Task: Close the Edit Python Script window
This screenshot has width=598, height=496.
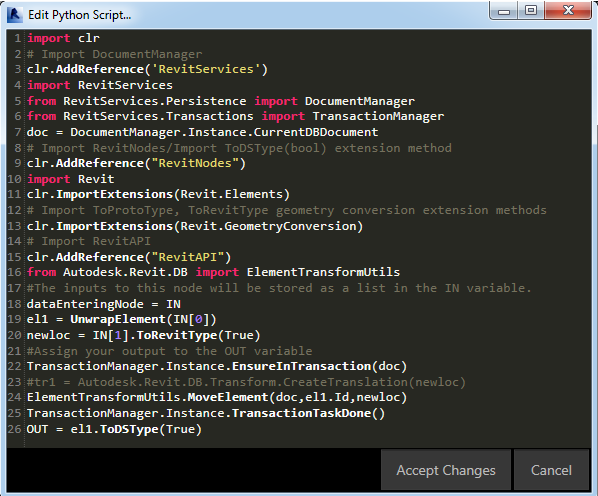Action: tap(568, 11)
